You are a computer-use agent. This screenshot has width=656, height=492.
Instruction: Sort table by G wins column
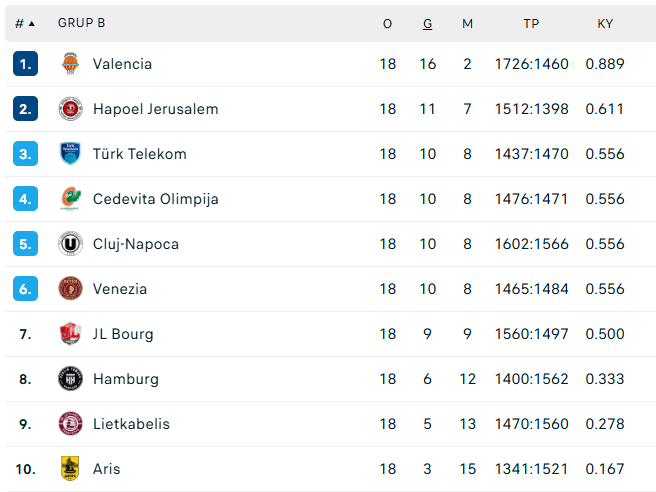pos(427,23)
